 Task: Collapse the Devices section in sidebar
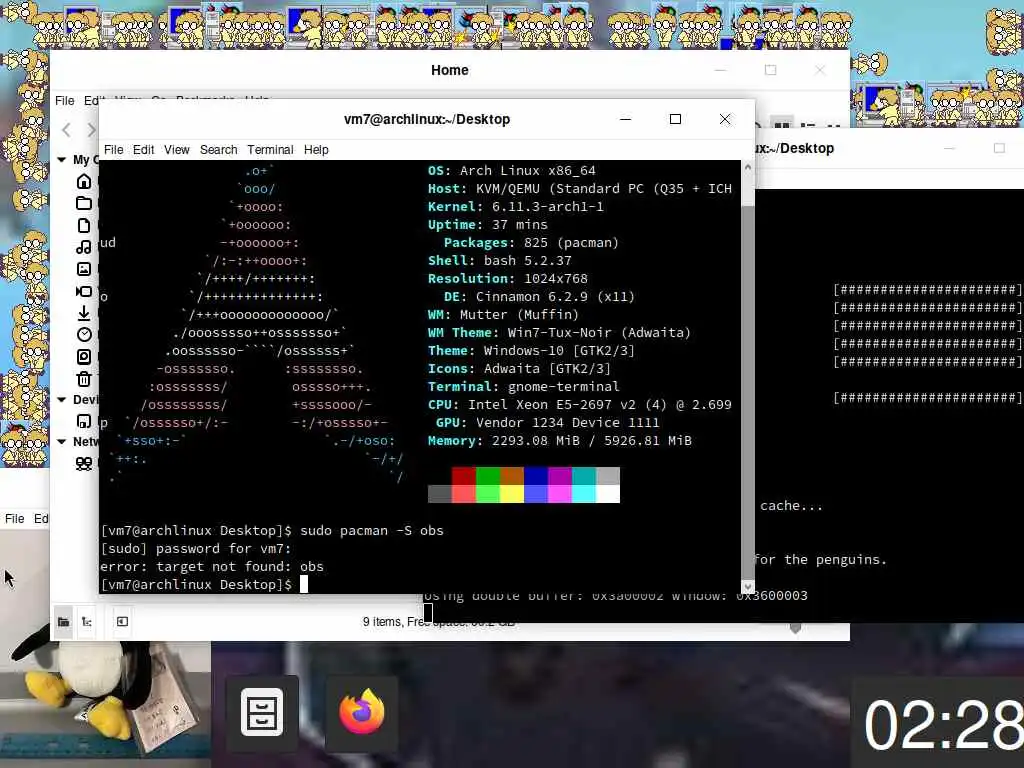click(x=61, y=400)
